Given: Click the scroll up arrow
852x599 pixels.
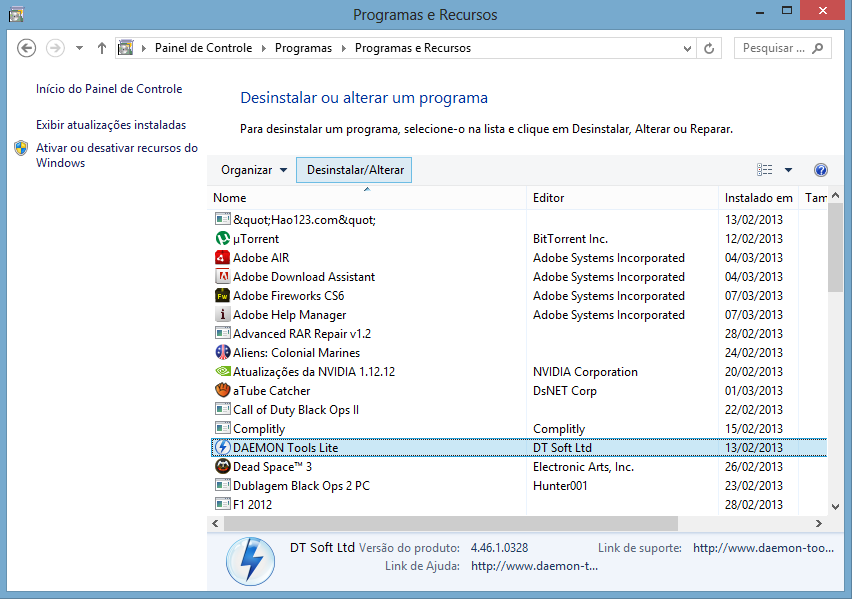Looking at the screenshot, I should 835,195.
